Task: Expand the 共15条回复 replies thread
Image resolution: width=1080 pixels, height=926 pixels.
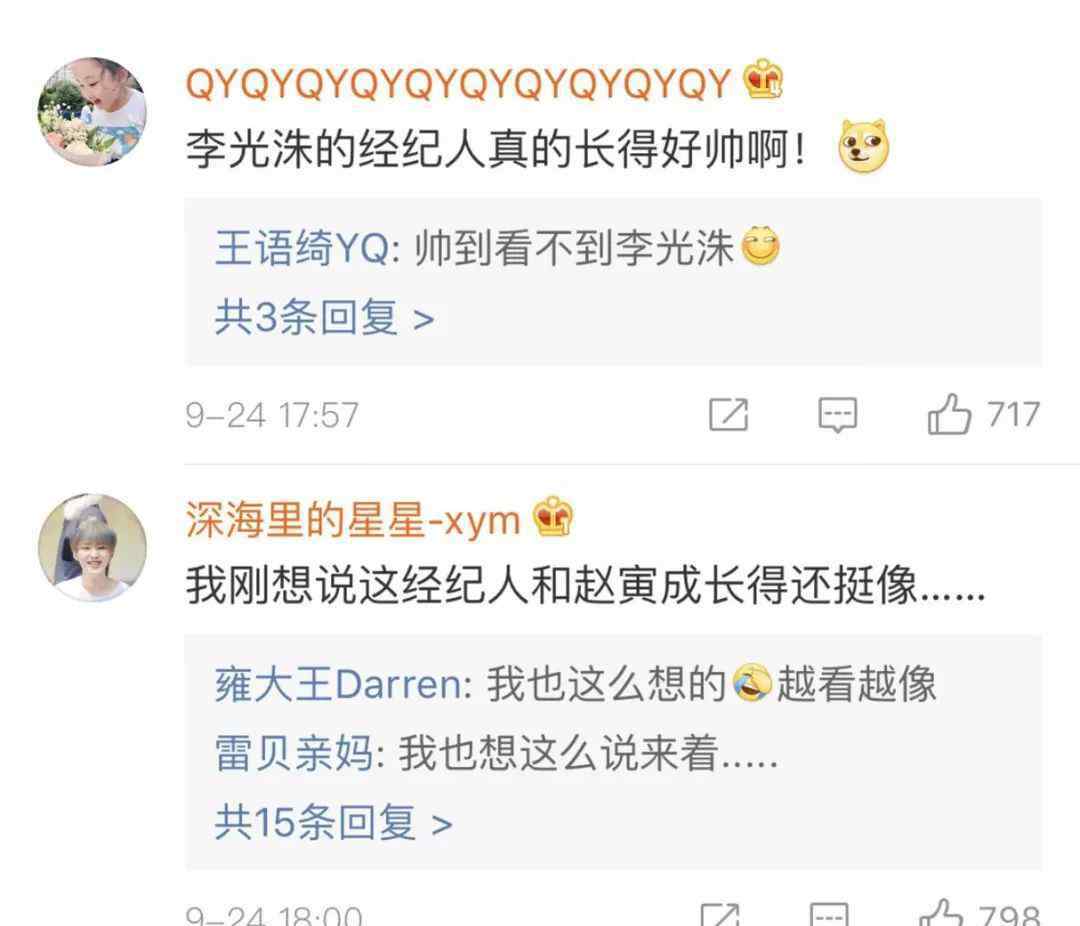Action: click(333, 822)
